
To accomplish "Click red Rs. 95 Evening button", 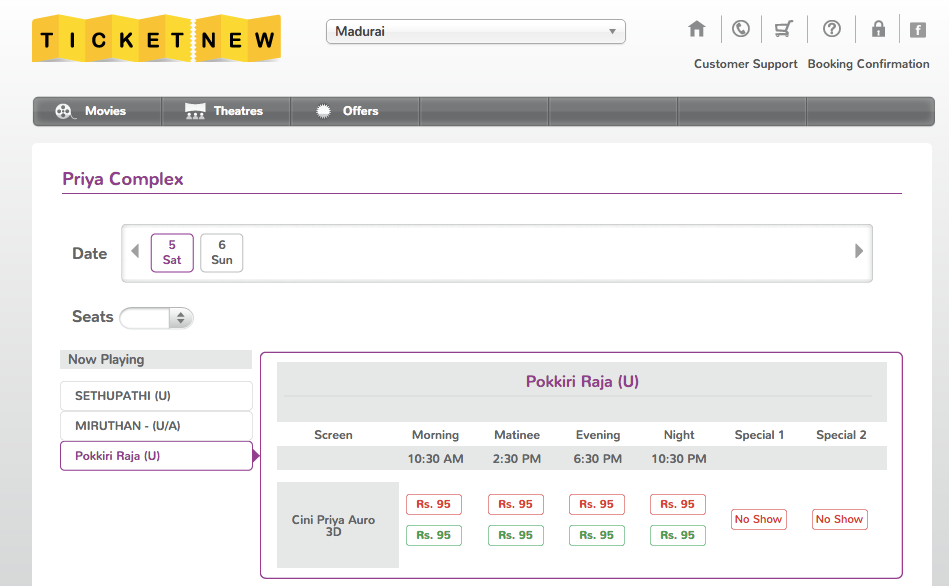I will (597, 504).
